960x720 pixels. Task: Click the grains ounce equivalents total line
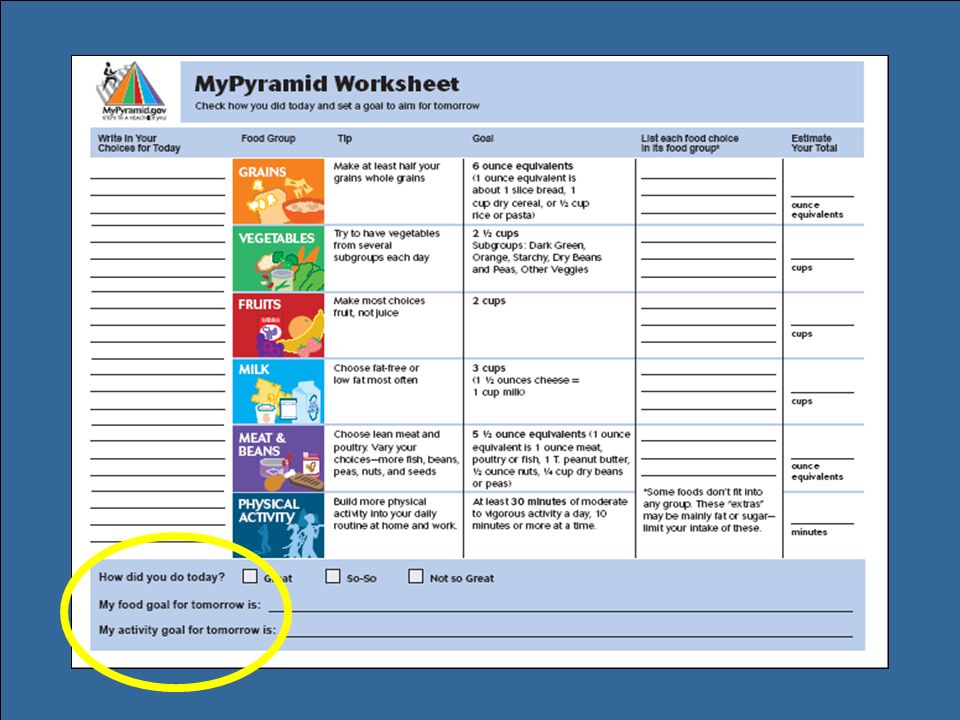click(822, 196)
